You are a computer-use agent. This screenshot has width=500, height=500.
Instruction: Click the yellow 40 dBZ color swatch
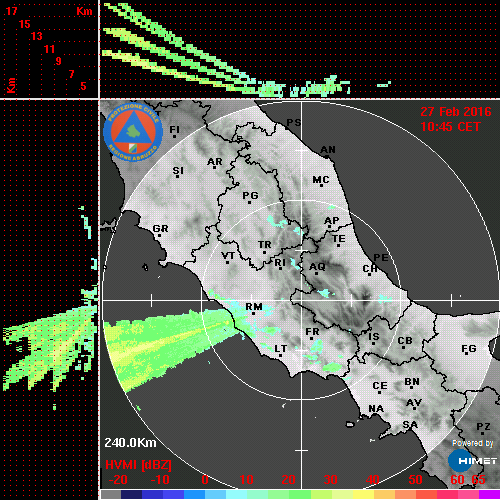[364, 494]
